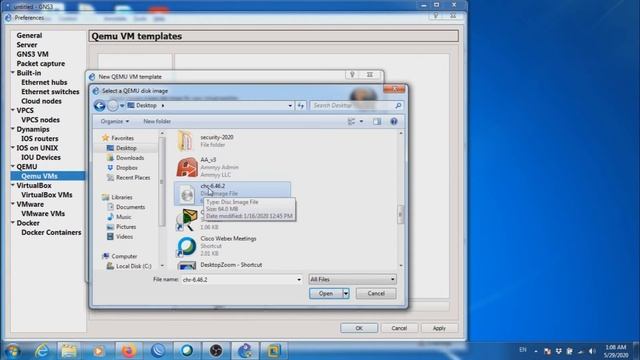Open Windows Media Player from taskbar

coord(98,350)
